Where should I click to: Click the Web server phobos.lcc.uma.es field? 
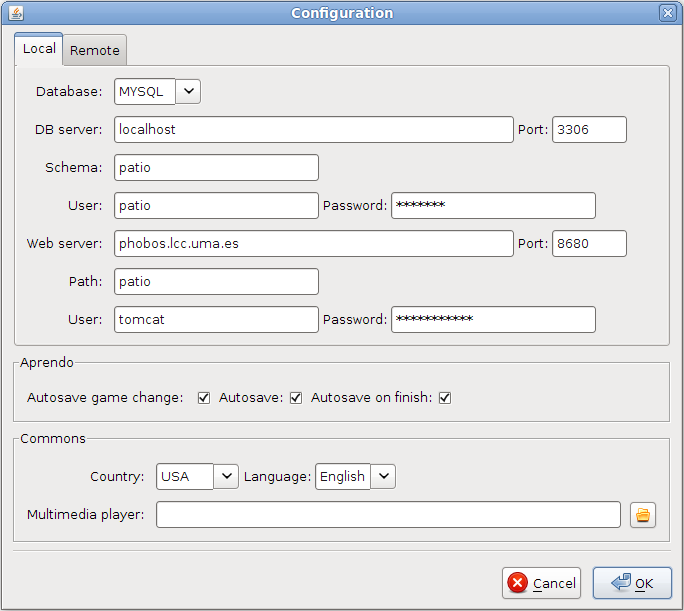click(x=314, y=243)
